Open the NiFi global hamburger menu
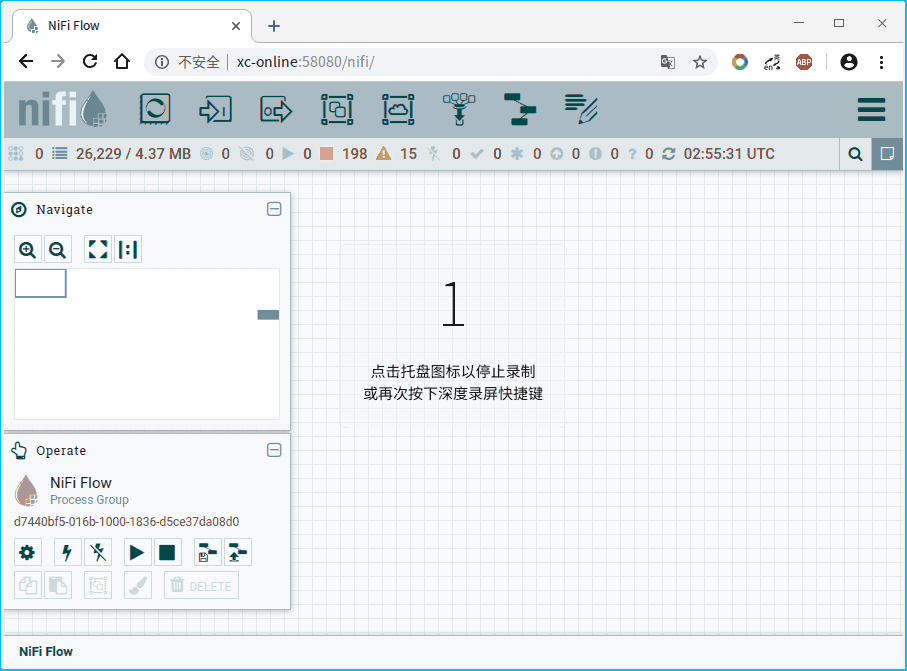Viewport: 907px width, 671px height. [x=871, y=109]
